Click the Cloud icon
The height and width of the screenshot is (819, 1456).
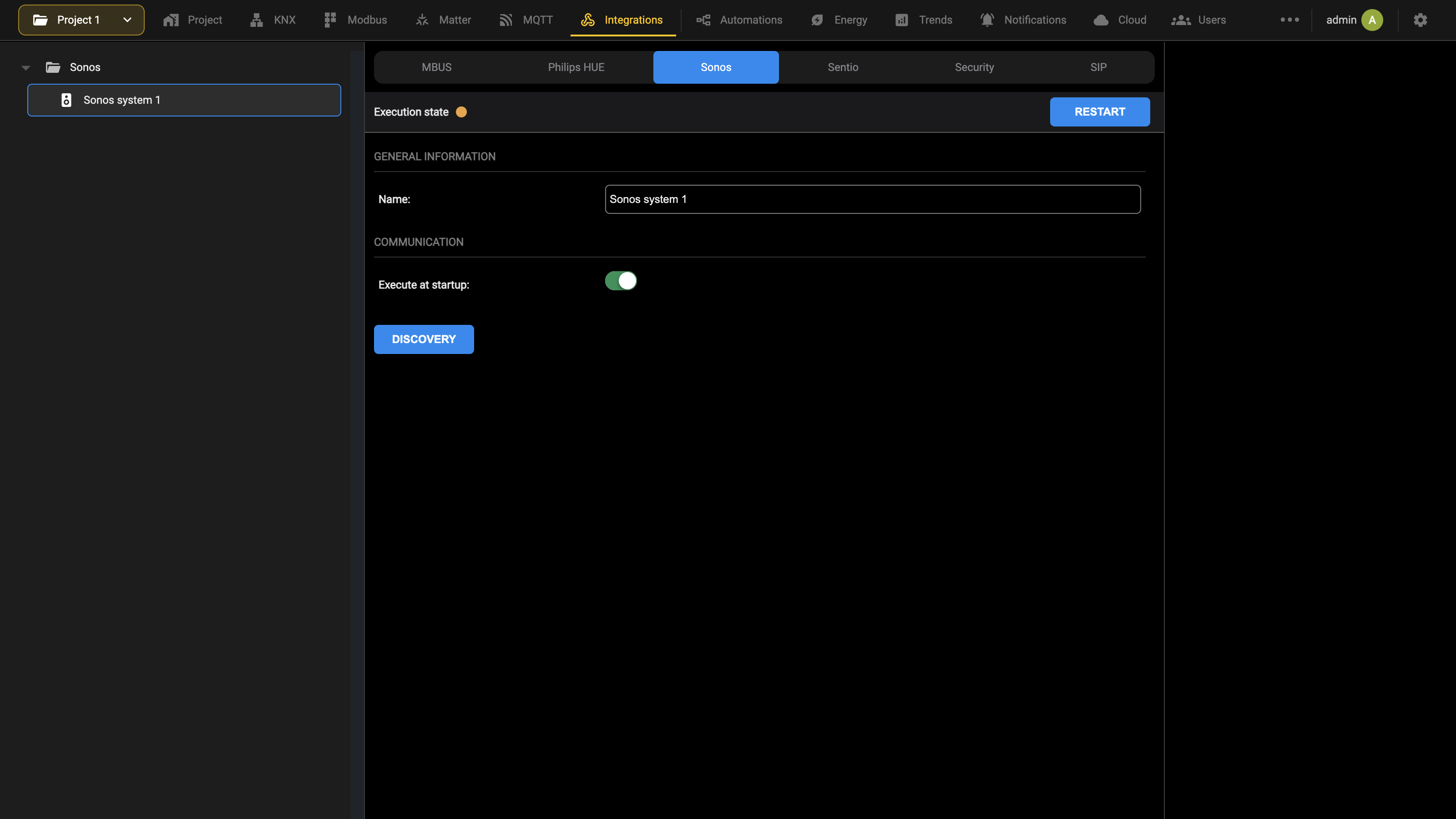tap(1101, 20)
